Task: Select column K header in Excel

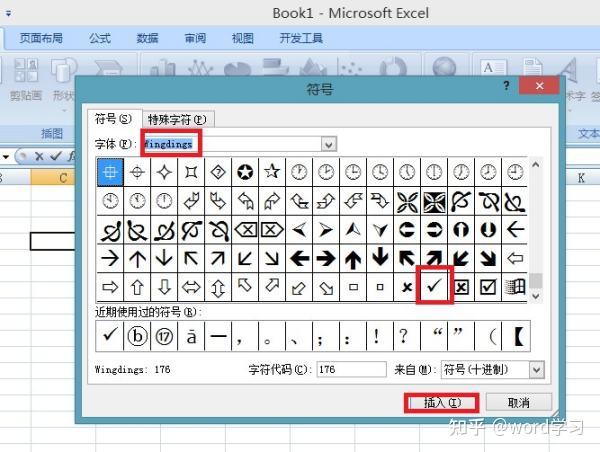Action: (x=580, y=178)
